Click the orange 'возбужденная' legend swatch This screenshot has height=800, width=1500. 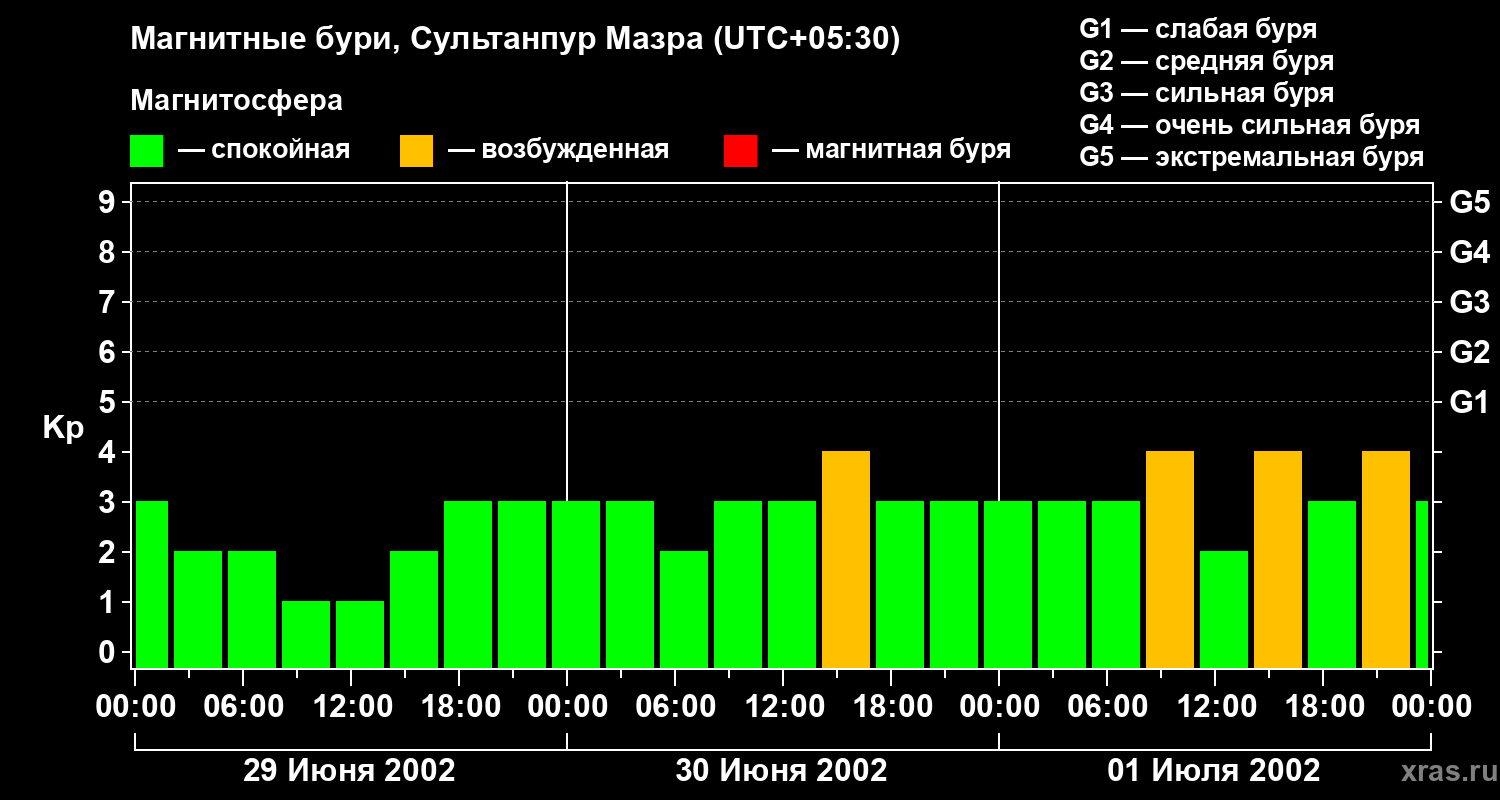point(416,151)
